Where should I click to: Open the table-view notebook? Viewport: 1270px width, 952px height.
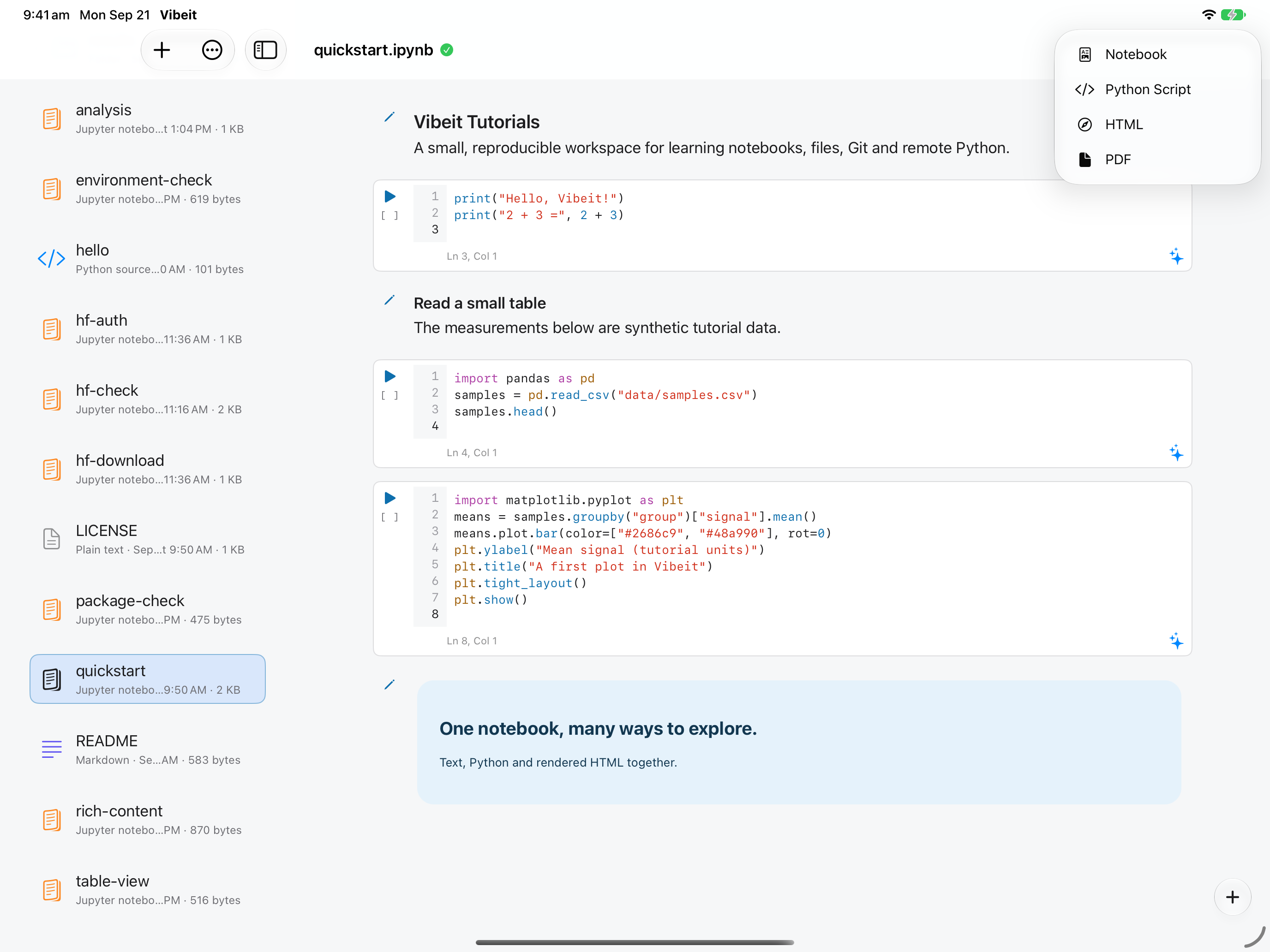(148, 889)
